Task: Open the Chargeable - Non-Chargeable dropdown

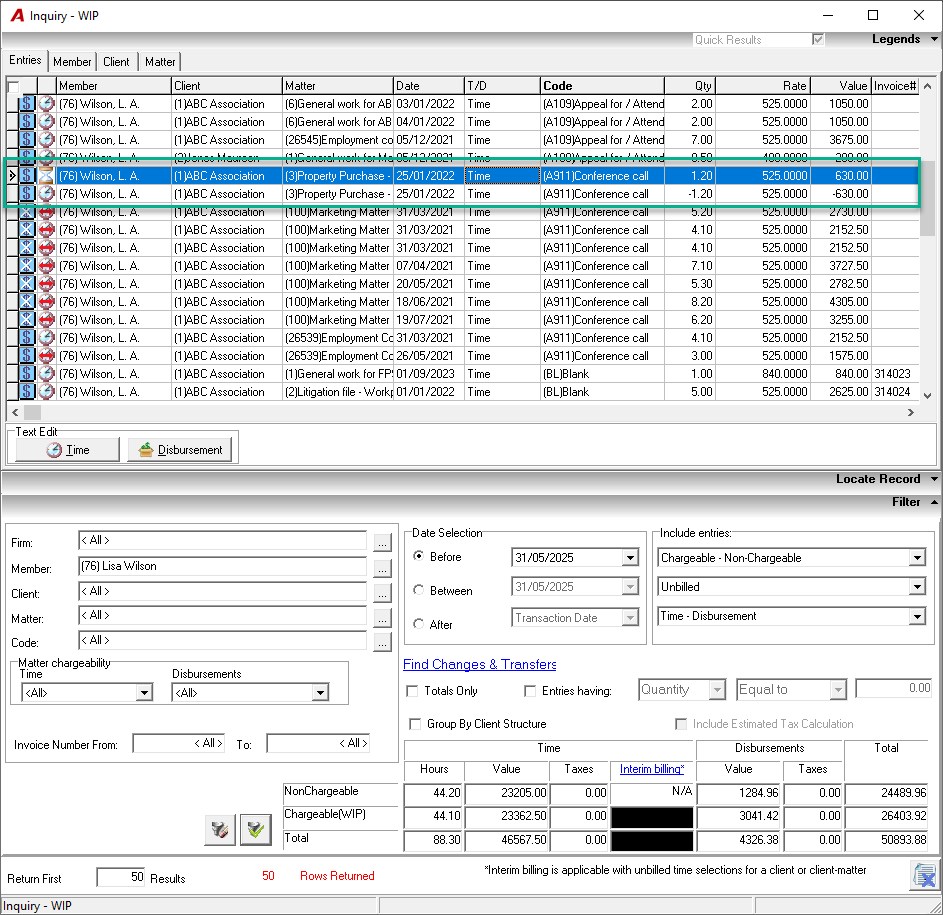Action: pyautogui.click(x=917, y=558)
